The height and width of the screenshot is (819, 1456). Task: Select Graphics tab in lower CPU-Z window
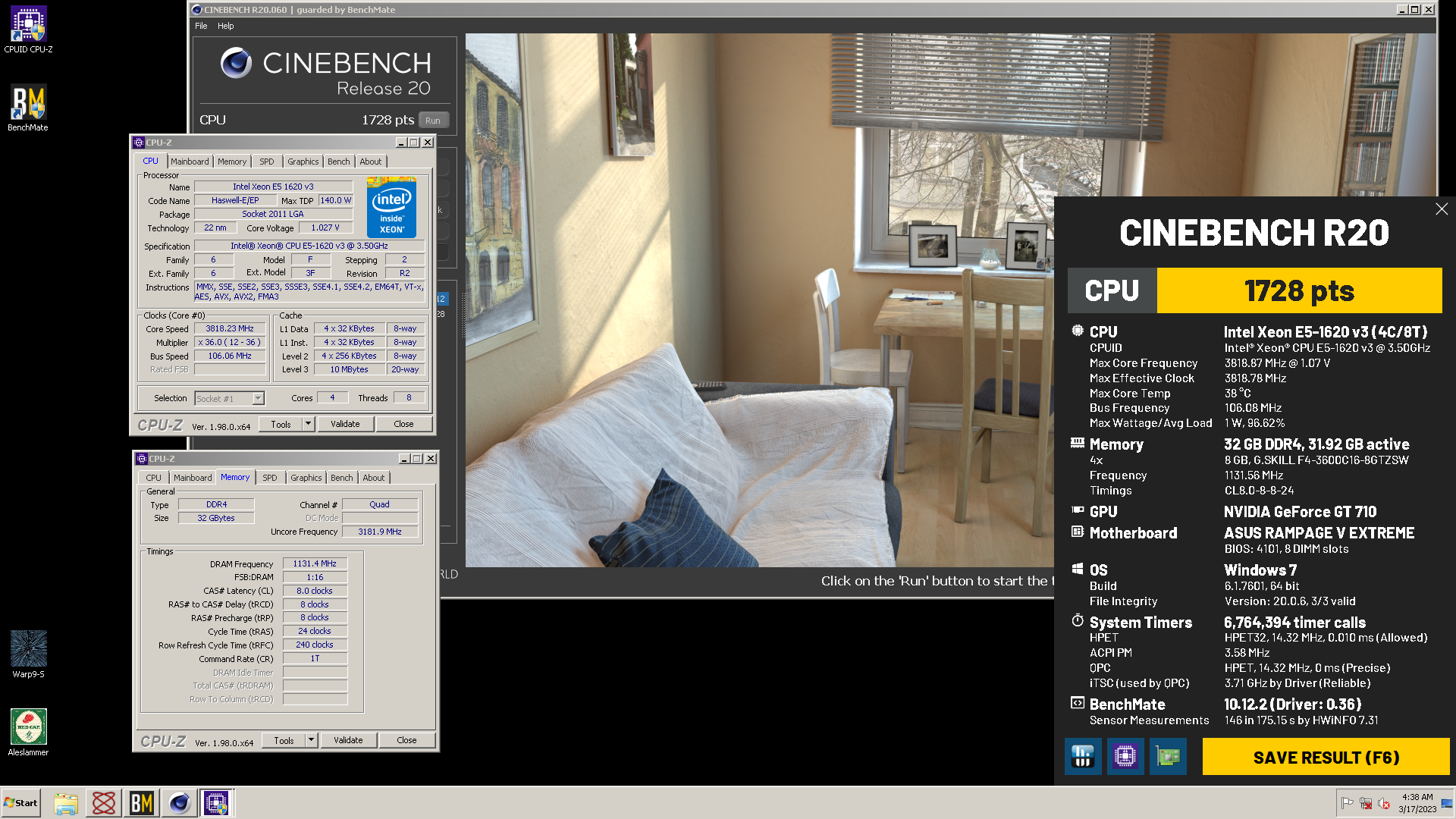point(306,478)
